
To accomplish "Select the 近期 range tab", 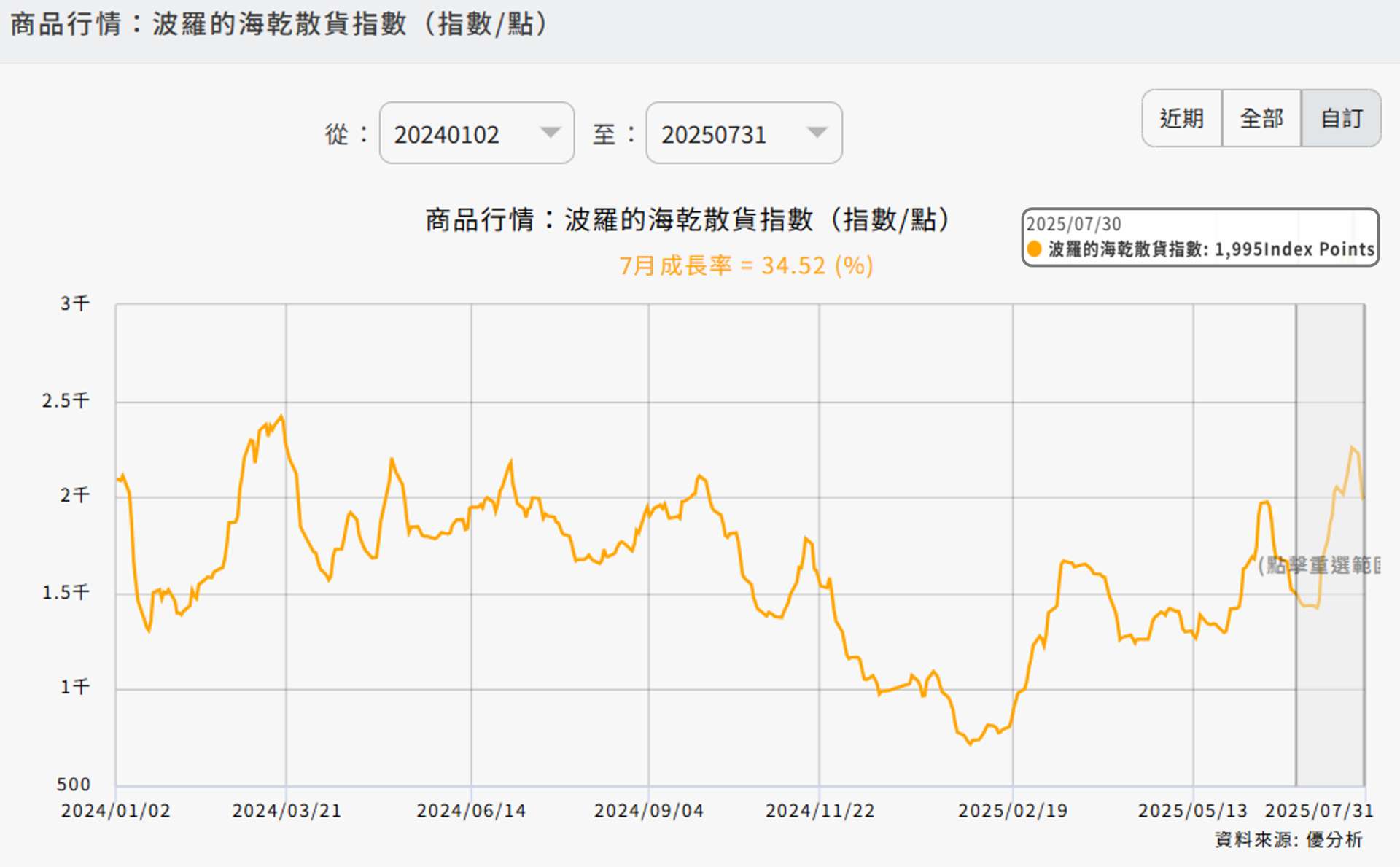I will (1182, 118).
